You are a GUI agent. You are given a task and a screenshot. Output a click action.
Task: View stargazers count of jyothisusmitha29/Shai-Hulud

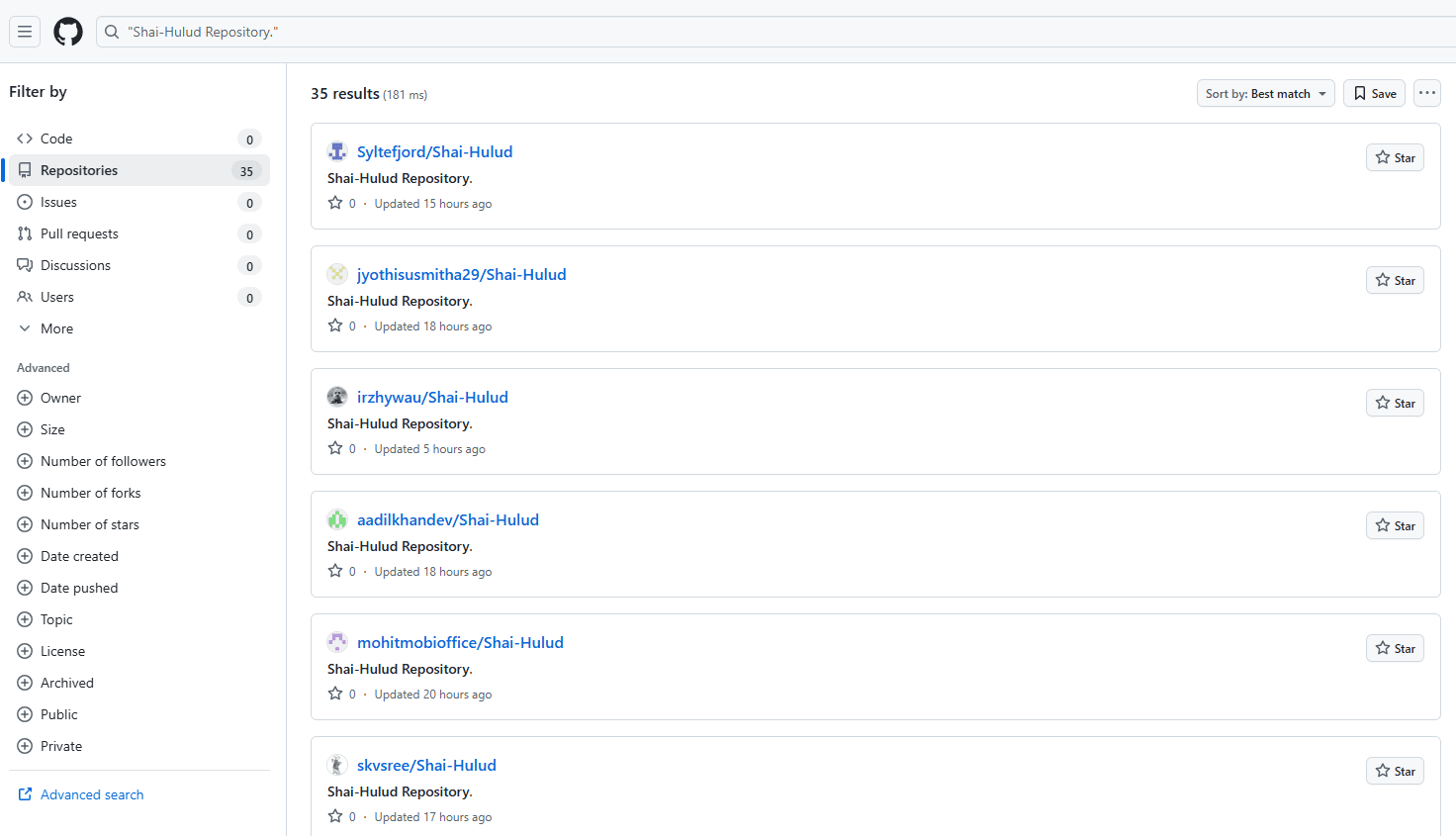pyautogui.click(x=342, y=325)
